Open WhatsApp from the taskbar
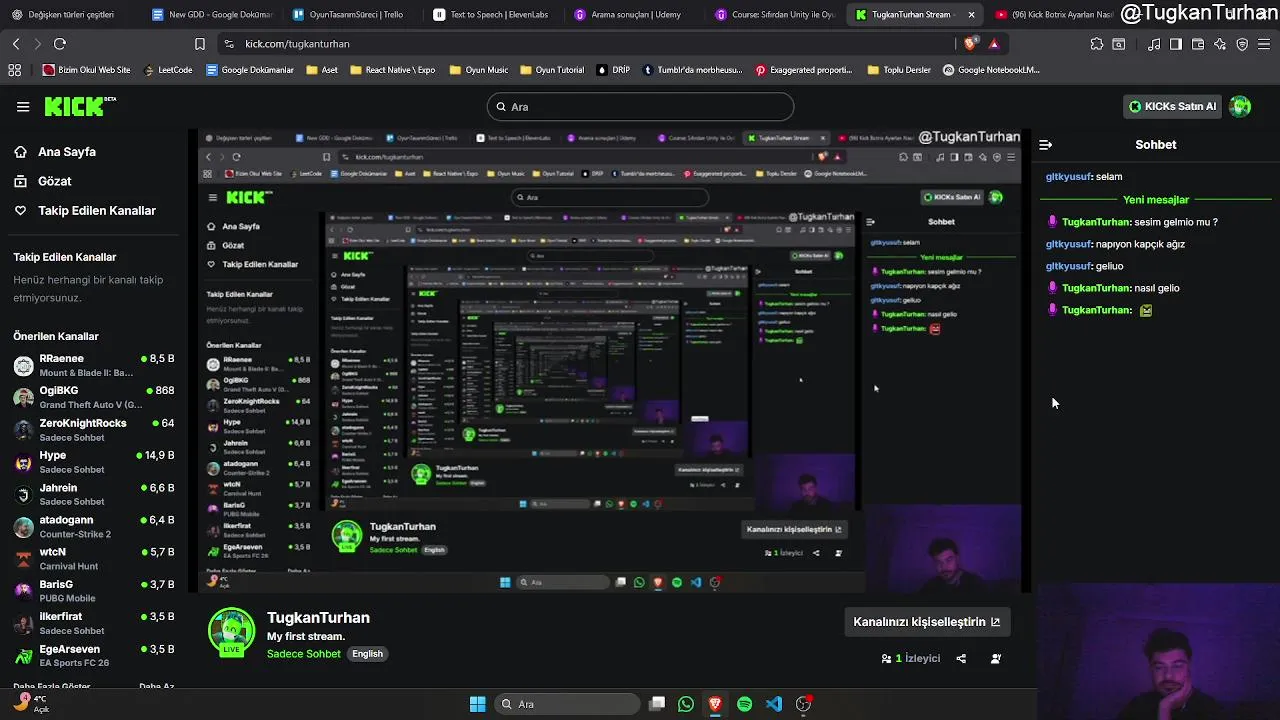 (686, 704)
